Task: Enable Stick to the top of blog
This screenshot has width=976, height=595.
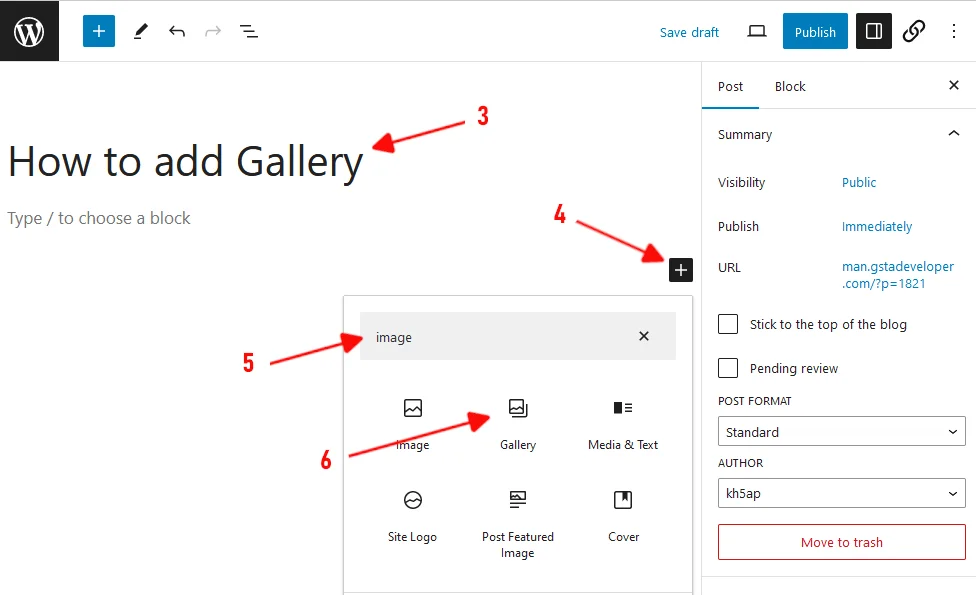Action: click(x=728, y=324)
